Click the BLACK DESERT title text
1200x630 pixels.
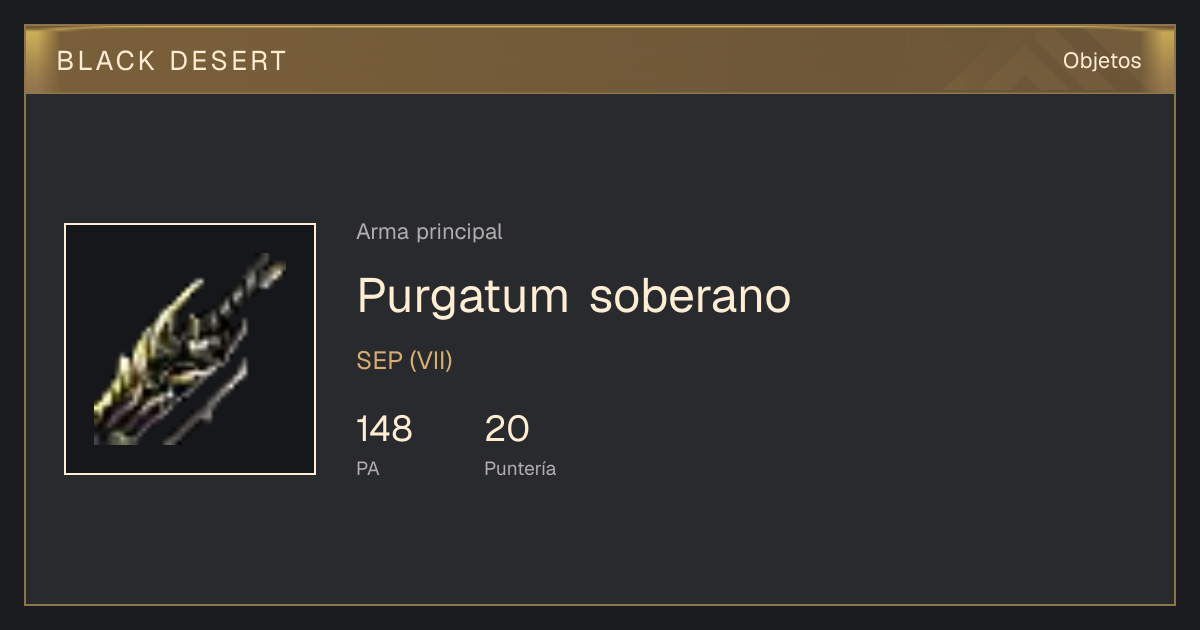(x=172, y=61)
